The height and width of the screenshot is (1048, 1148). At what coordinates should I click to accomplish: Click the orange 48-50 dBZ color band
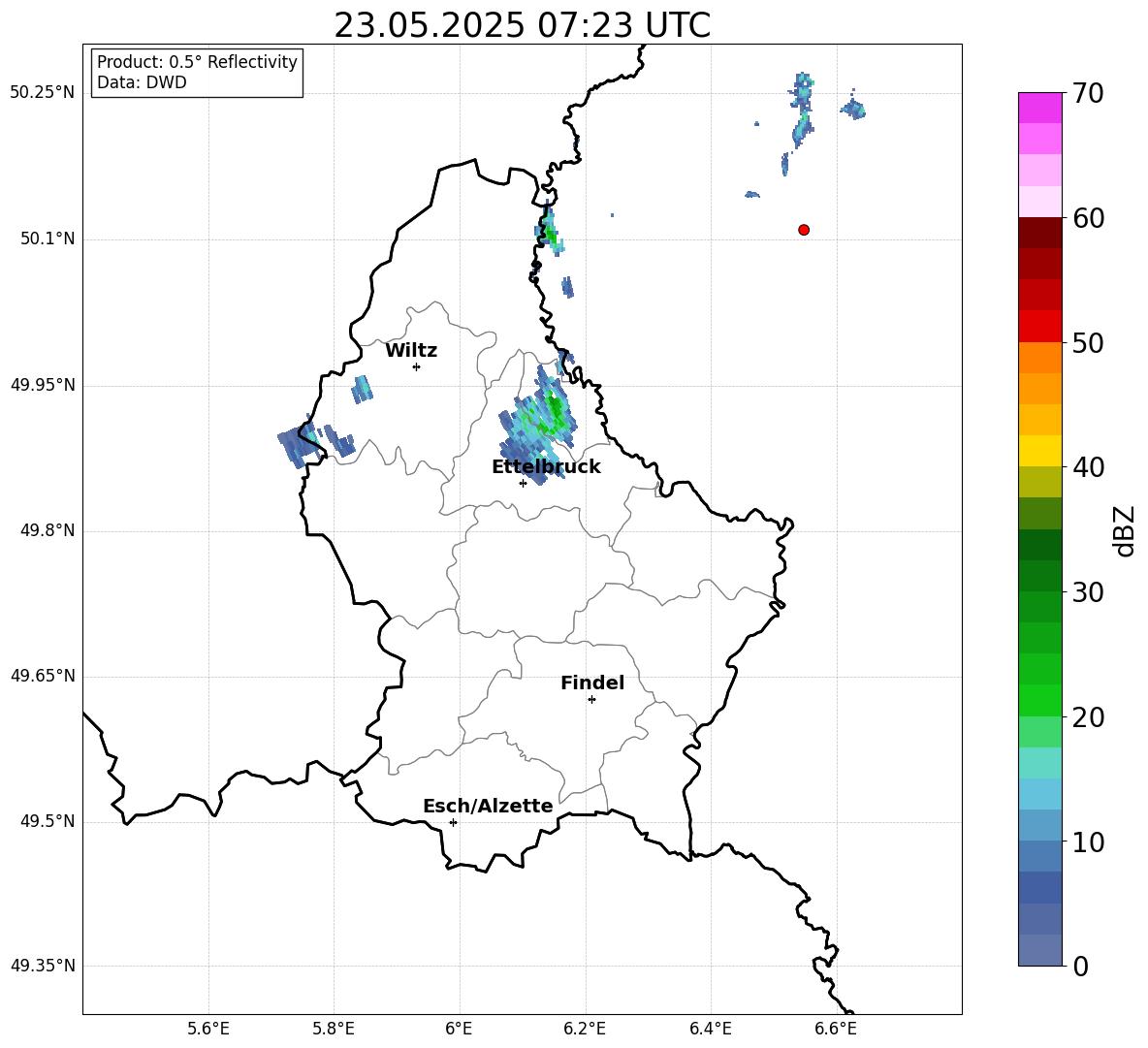[1039, 358]
